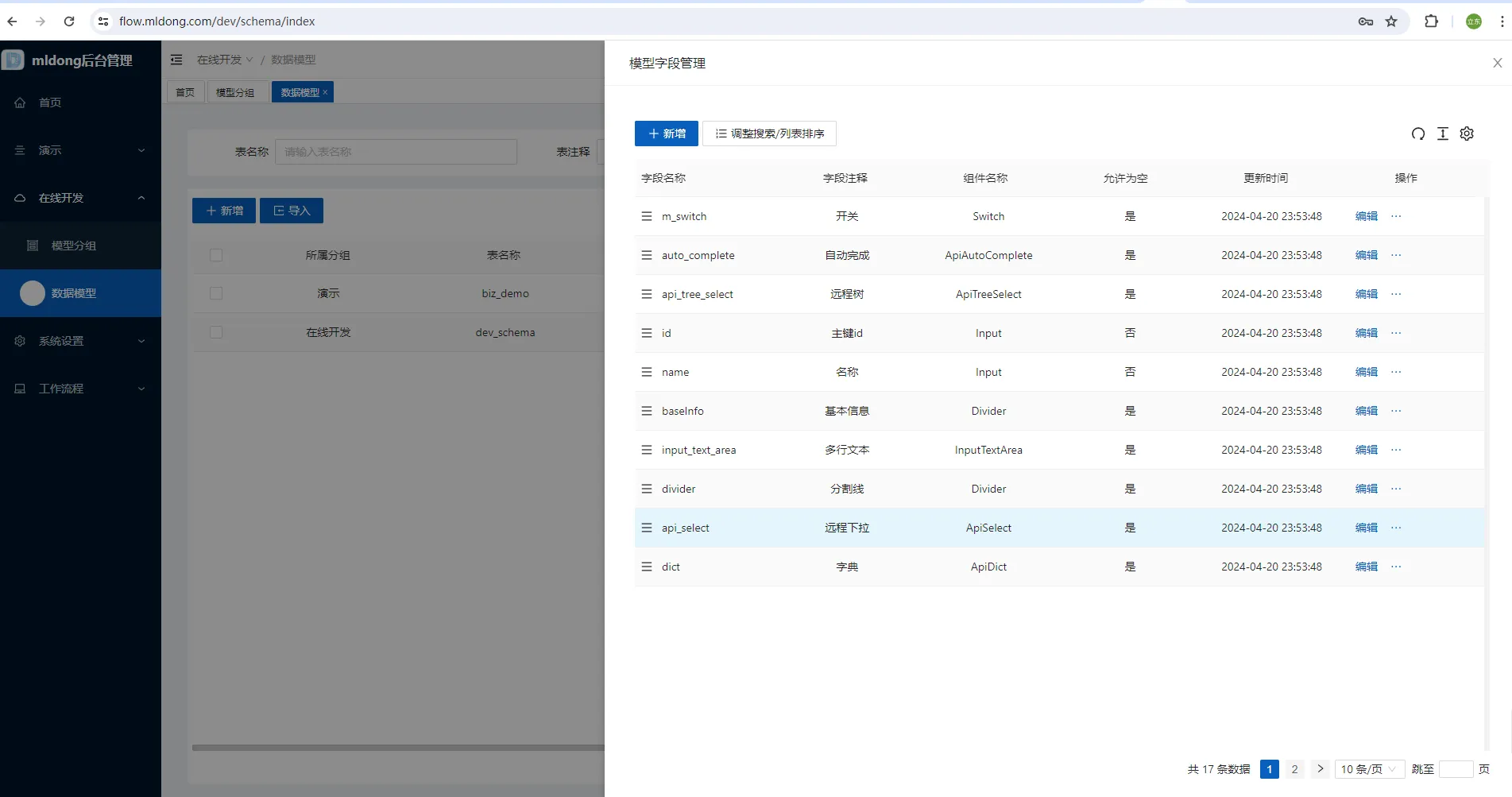This screenshot has width=1512, height=797.
Task: Click the 跳至 page number input box
Action: (x=1456, y=769)
